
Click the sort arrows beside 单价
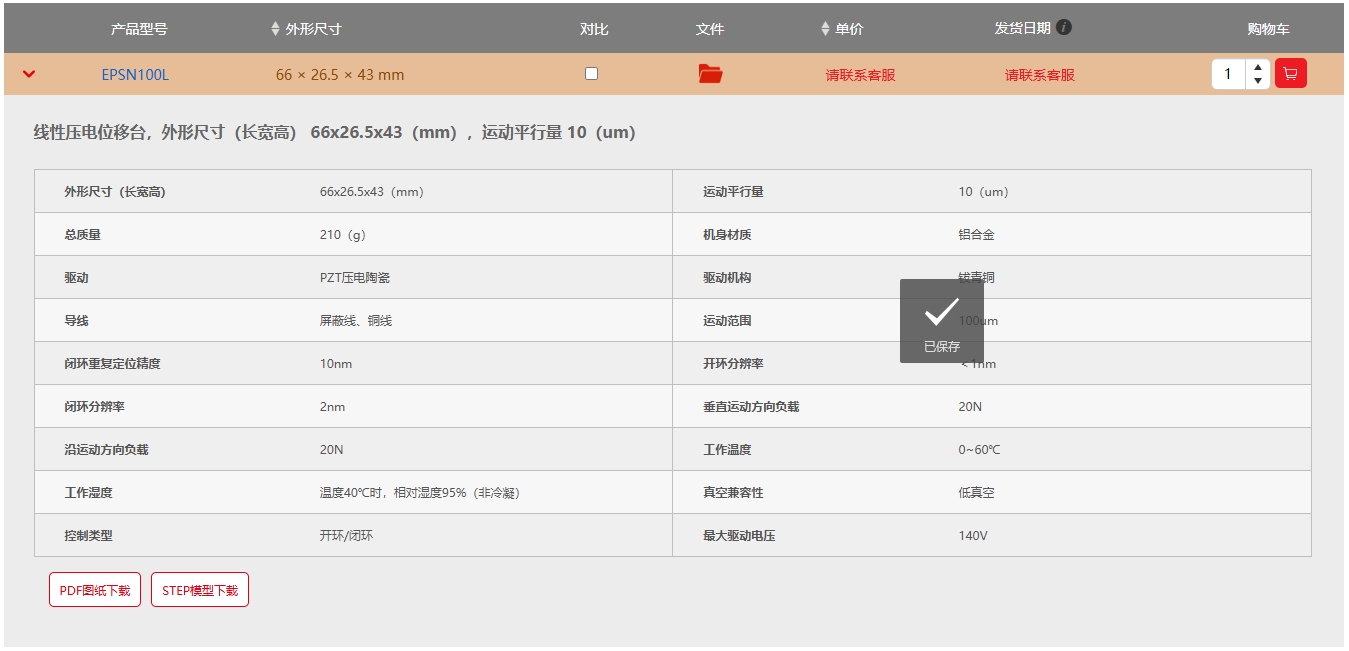tap(825, 29)
